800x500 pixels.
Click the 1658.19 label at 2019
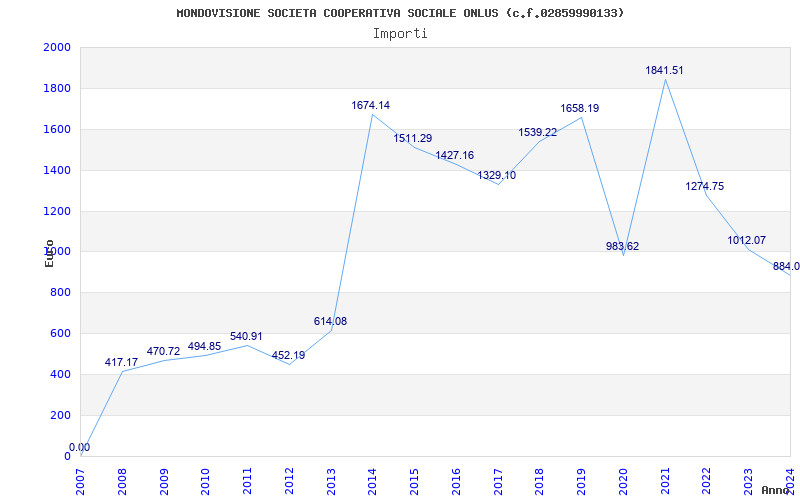580,108
